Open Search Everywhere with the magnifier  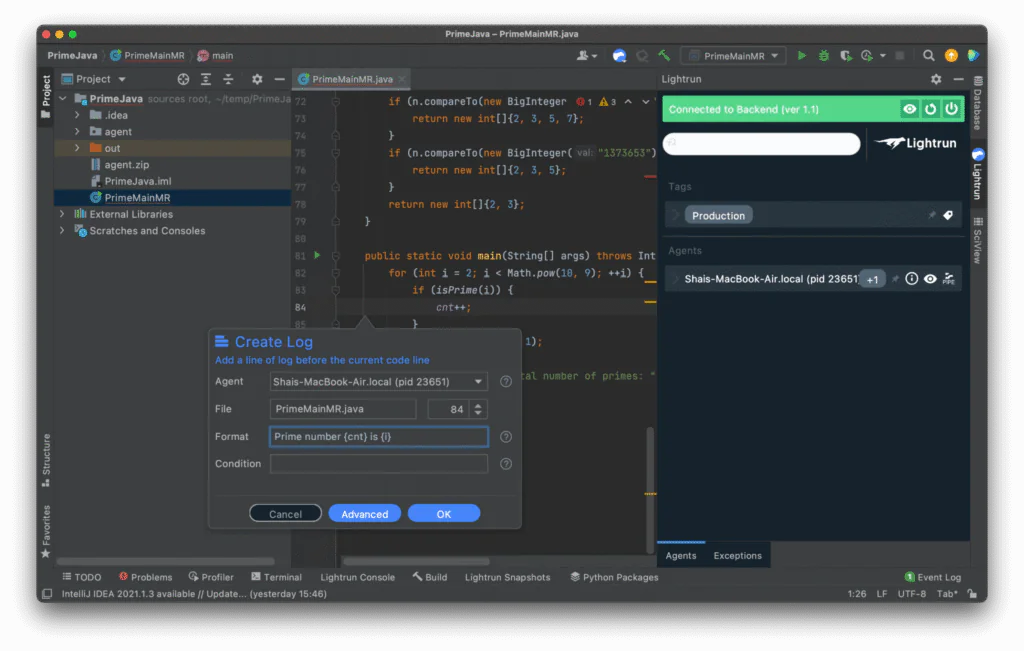point(928,55)
